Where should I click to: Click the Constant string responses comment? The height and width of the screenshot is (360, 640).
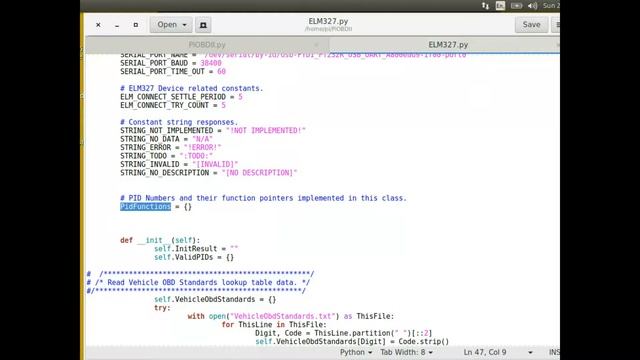pos(179,122)
